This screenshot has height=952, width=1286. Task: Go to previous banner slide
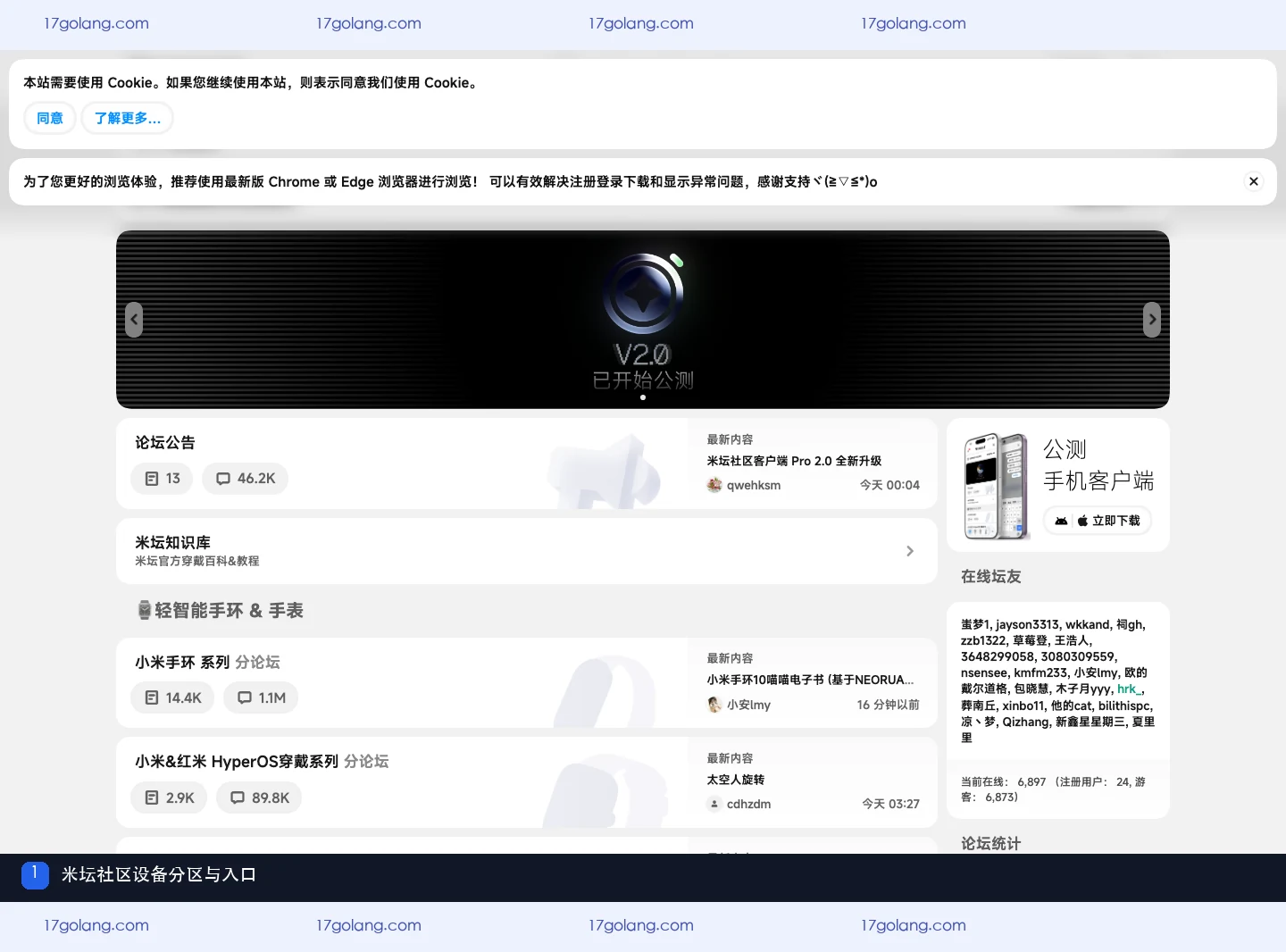click(x=134, y=320)
